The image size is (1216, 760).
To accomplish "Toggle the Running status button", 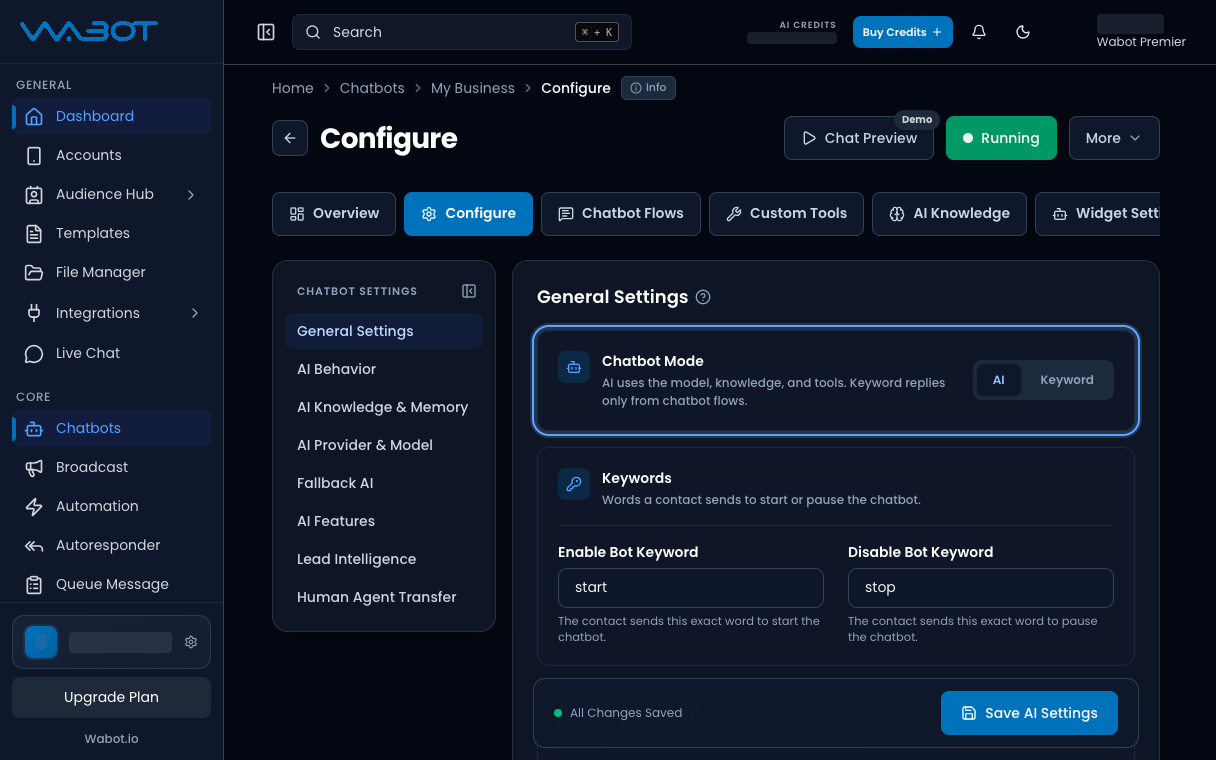I will pos(1001,138).
